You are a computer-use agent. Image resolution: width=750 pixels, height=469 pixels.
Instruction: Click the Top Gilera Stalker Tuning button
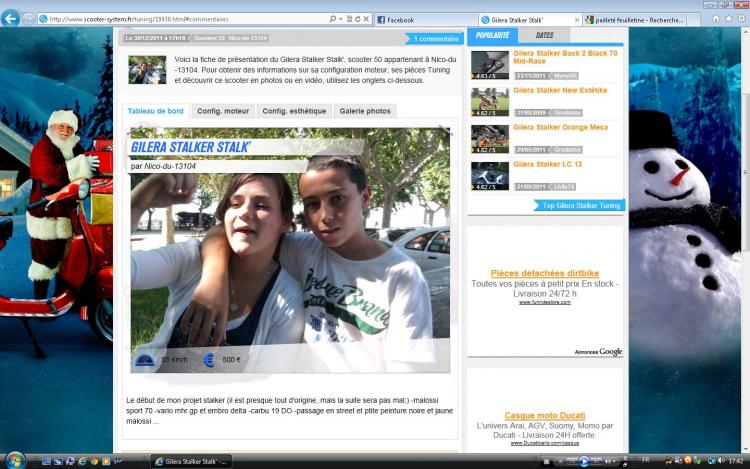pyautogui.click(x=580, y=205)
